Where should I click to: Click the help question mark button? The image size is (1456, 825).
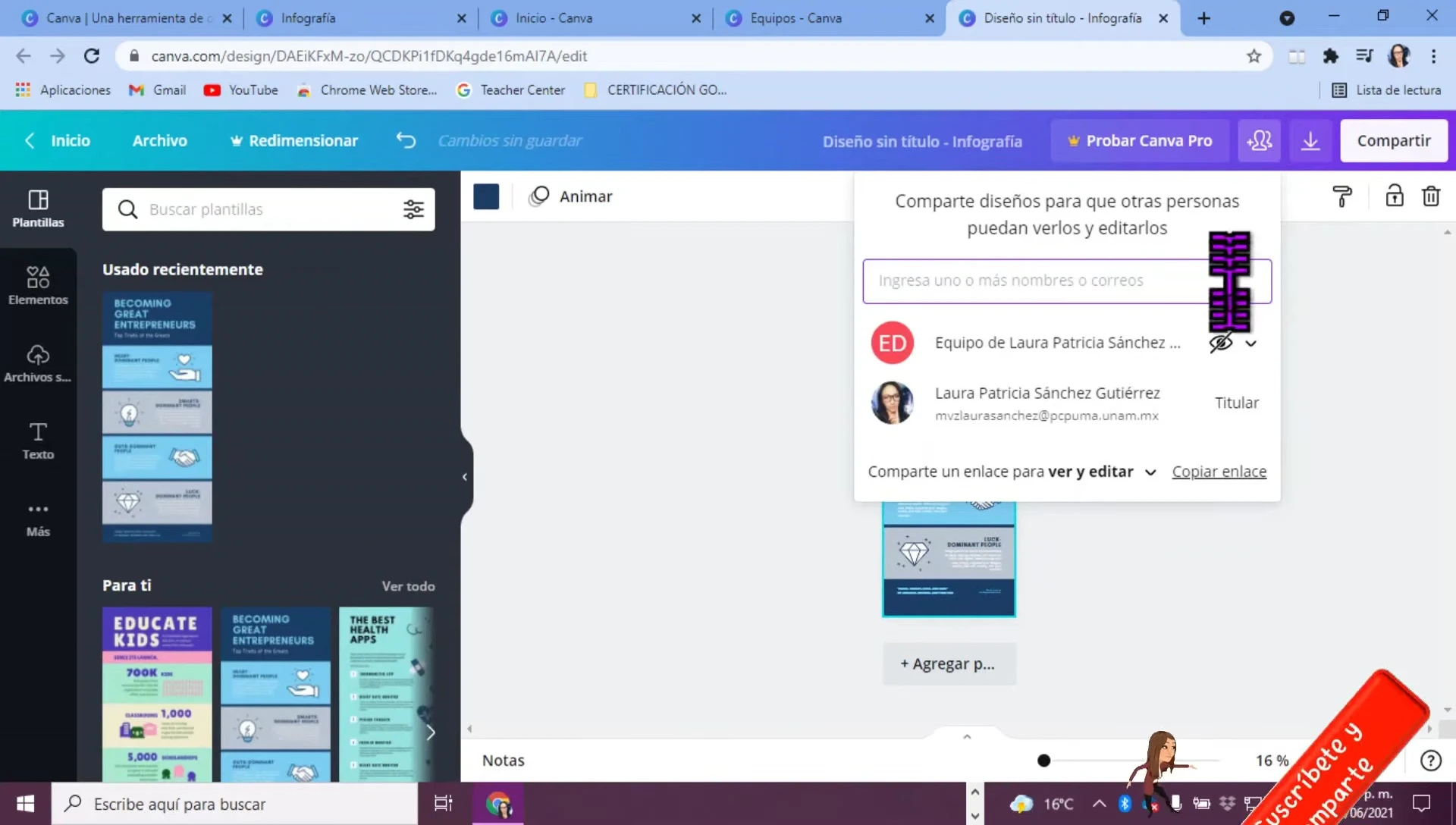1430,761
